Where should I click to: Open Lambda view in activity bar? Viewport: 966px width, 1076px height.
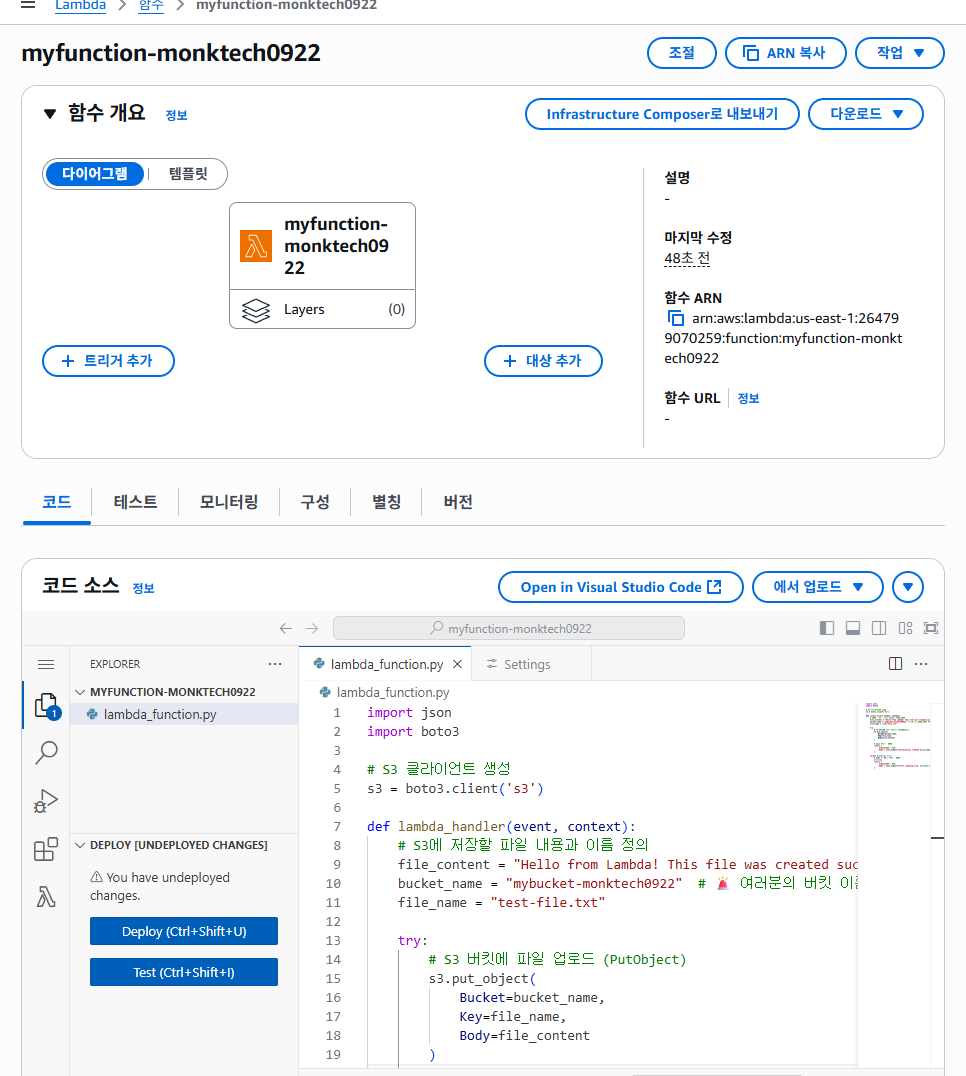point(46,897)
